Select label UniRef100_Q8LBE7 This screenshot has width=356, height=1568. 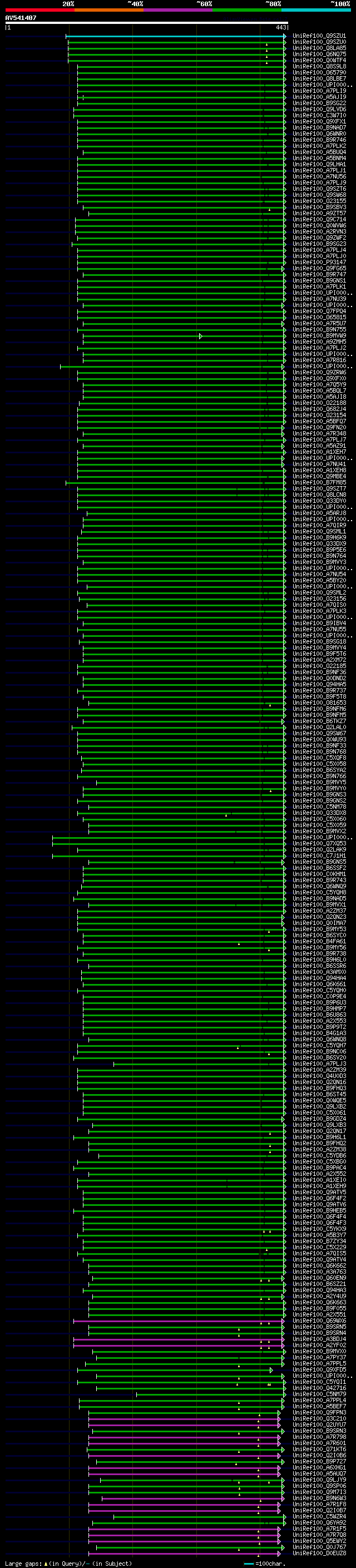(319, 79)
